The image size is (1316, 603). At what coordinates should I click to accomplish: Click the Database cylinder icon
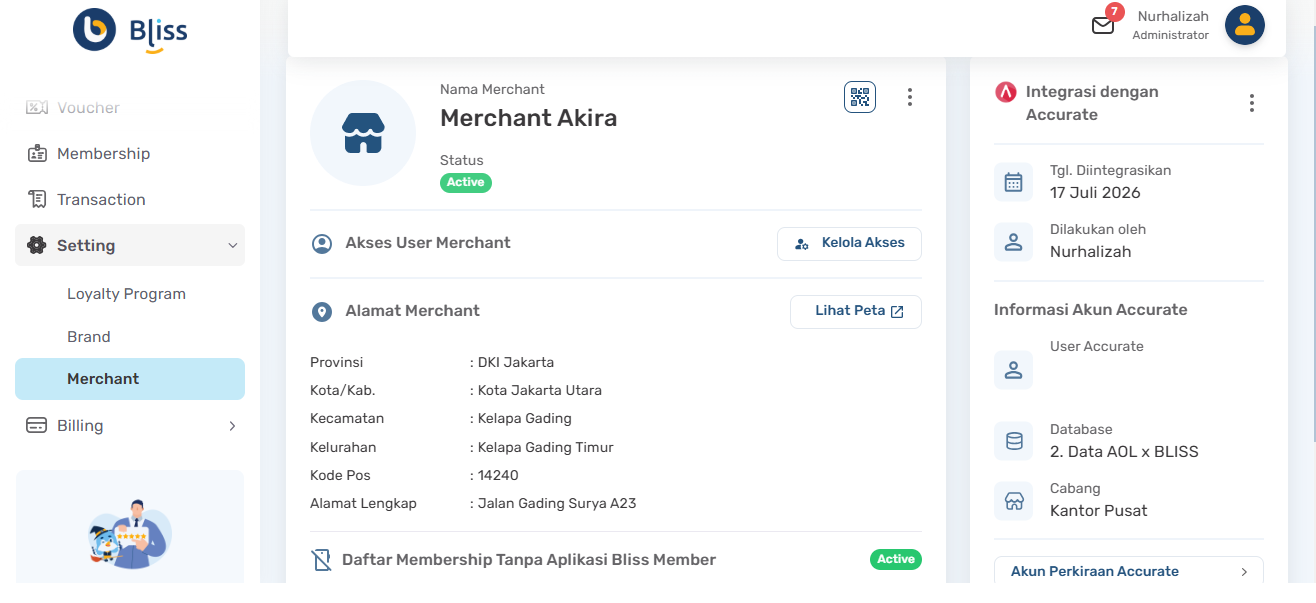[x=1013, y=441]
